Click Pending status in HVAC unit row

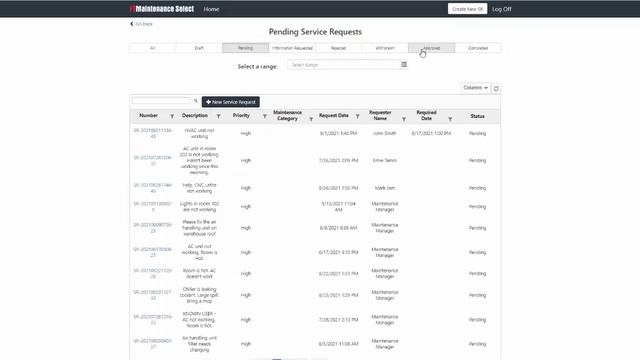coord(477,133)
